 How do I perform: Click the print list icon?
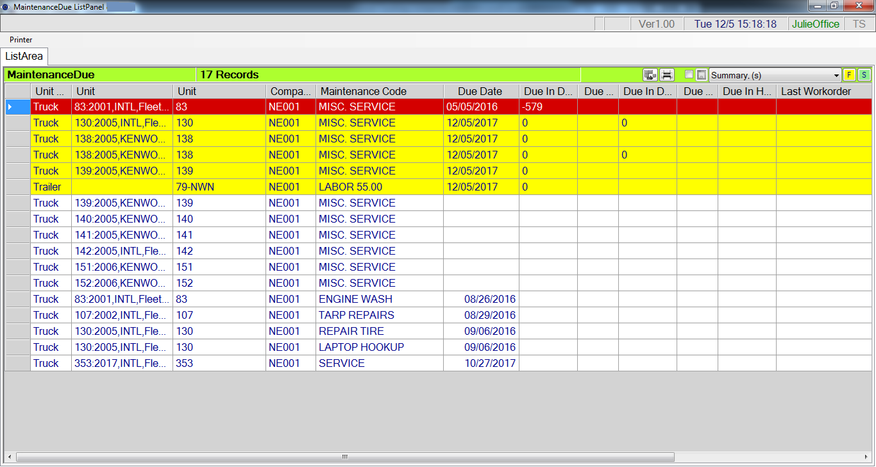point(667,75)
